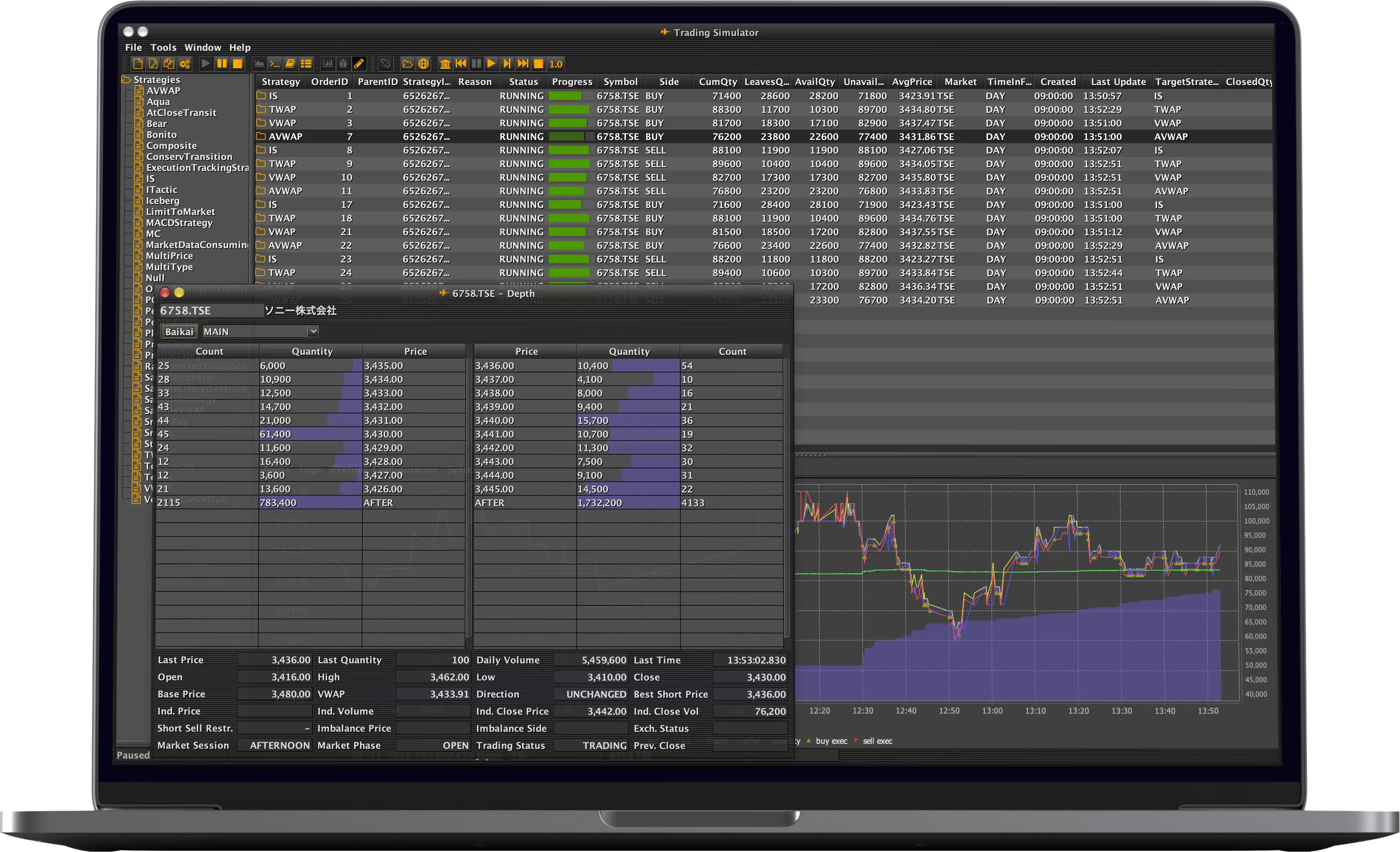Click the Progress column header
This screenshot has height=852, width=1400.
pos(572,82)
